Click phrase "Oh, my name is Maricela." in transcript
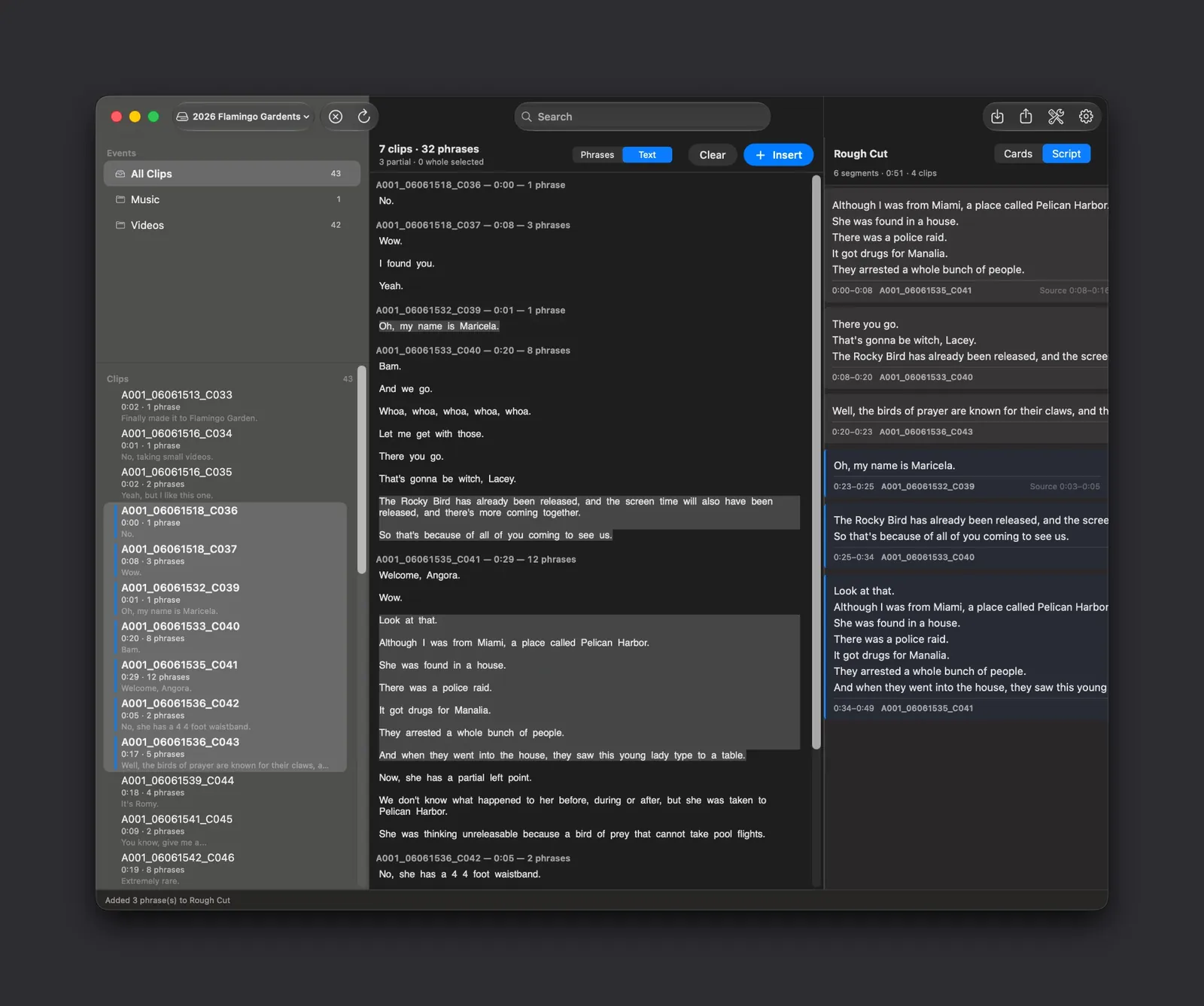 coord(439,326)
